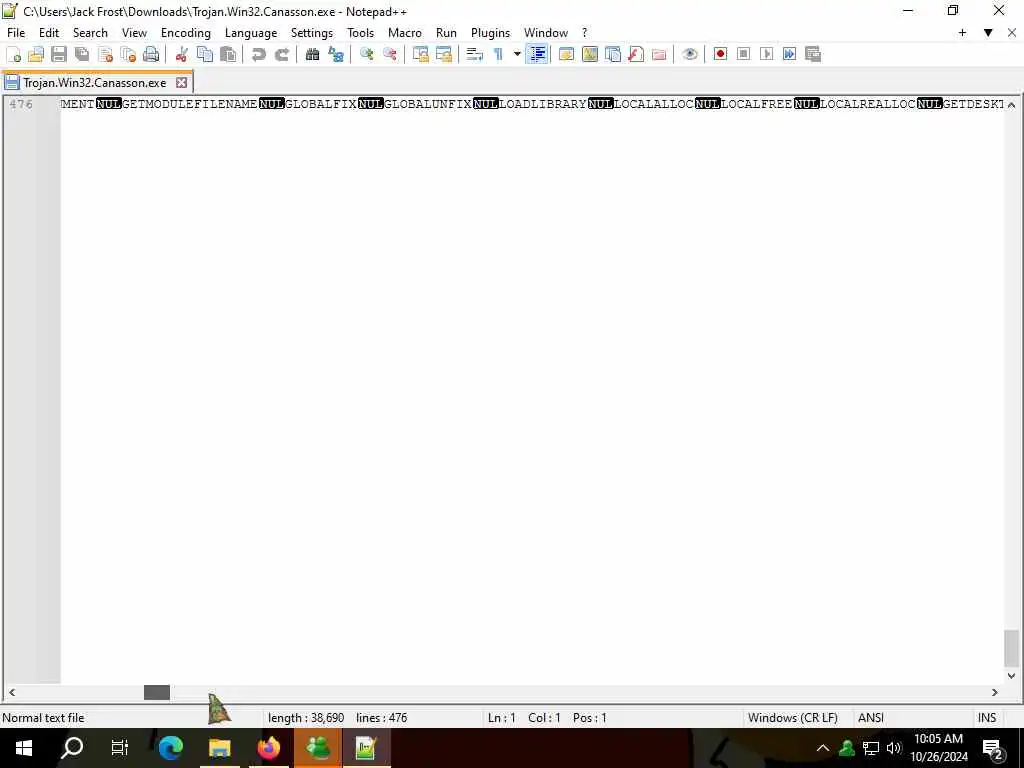Screen dimensions: 1024x768
Task: Toggle the highlighted Indent Guide icon
Action: (537, 54)
